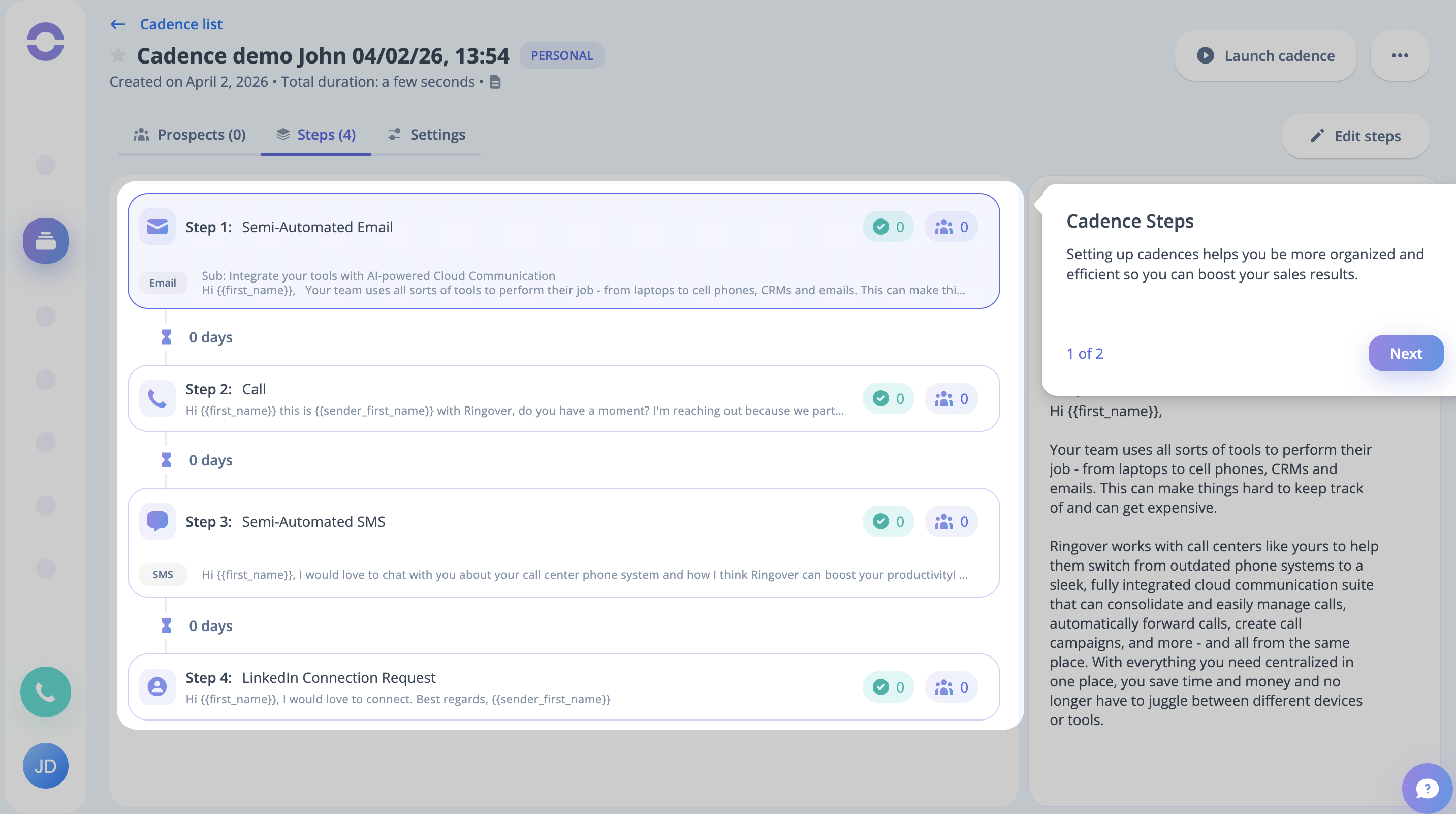Click the completed count badge on Step 1
1456x814 pixels.
coord(888,227)
